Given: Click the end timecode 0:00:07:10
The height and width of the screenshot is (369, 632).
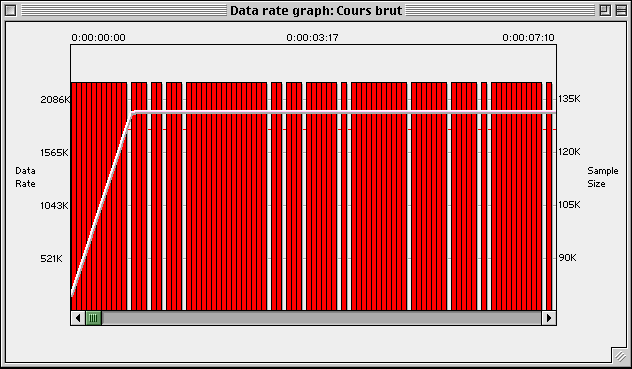Looking at the screenshot, I should point(528,38).
